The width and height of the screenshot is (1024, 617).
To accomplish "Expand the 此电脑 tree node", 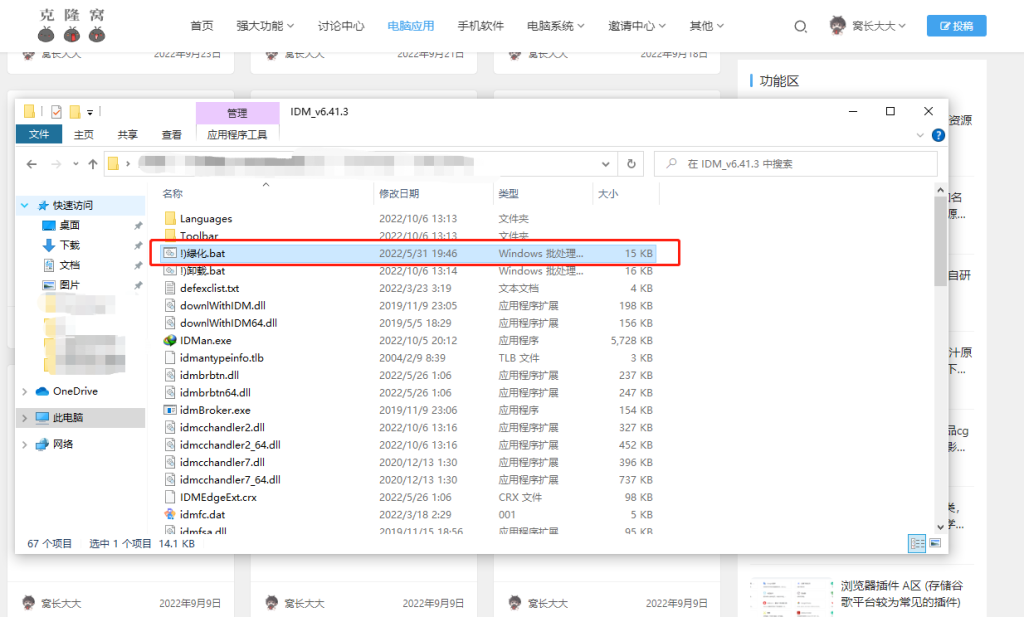I will [25, 418].
